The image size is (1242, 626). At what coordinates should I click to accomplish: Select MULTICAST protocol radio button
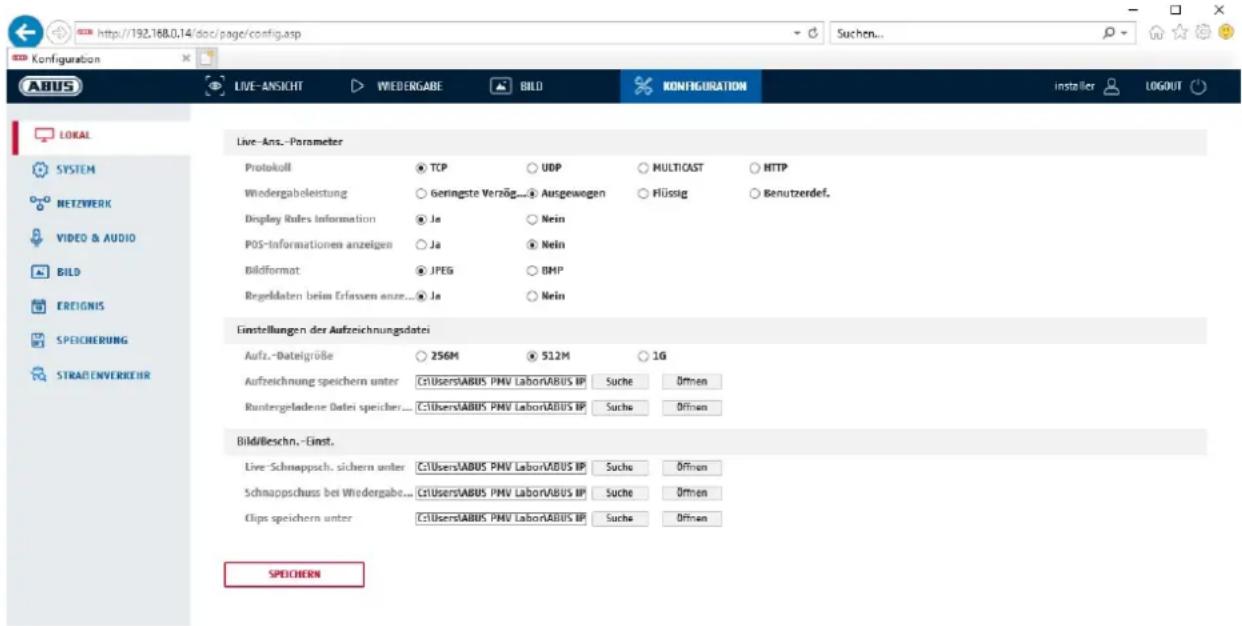coord(643,169)
